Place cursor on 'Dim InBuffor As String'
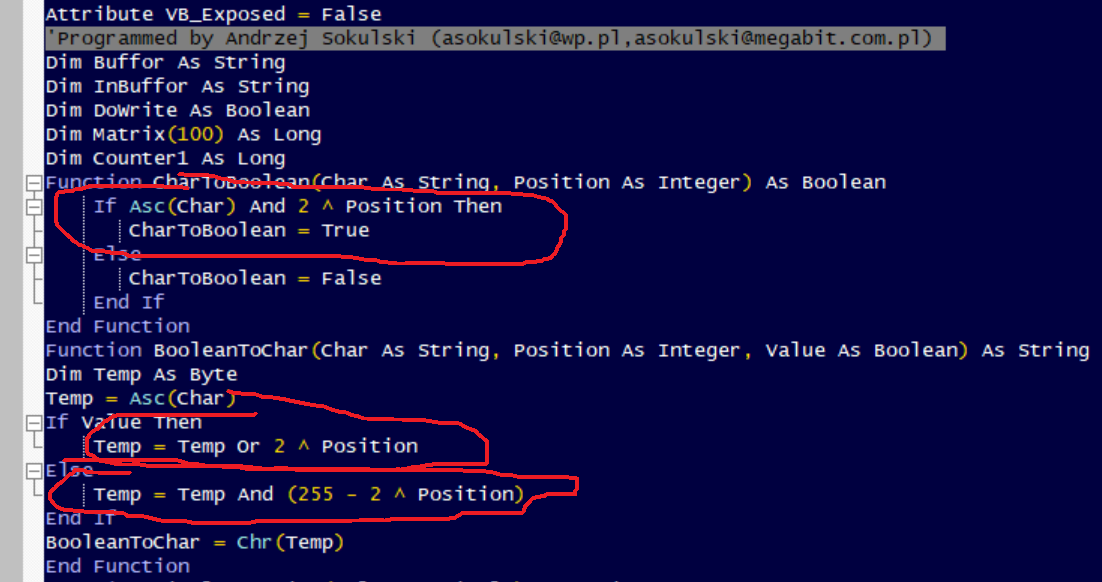This screenshot has height=582, width=1102. (x=177, y=87)
